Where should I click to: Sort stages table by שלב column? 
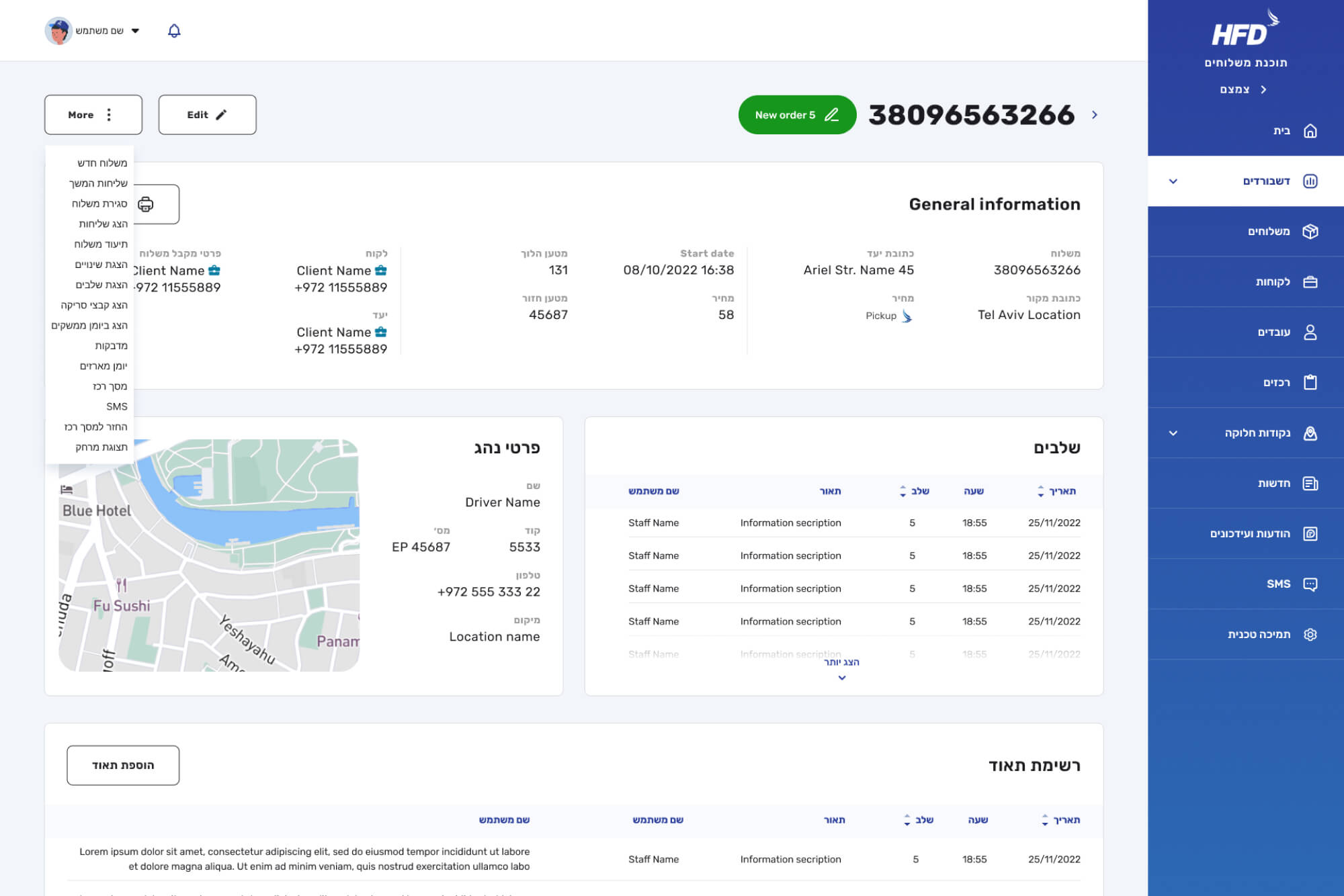[x=902, y=492]
